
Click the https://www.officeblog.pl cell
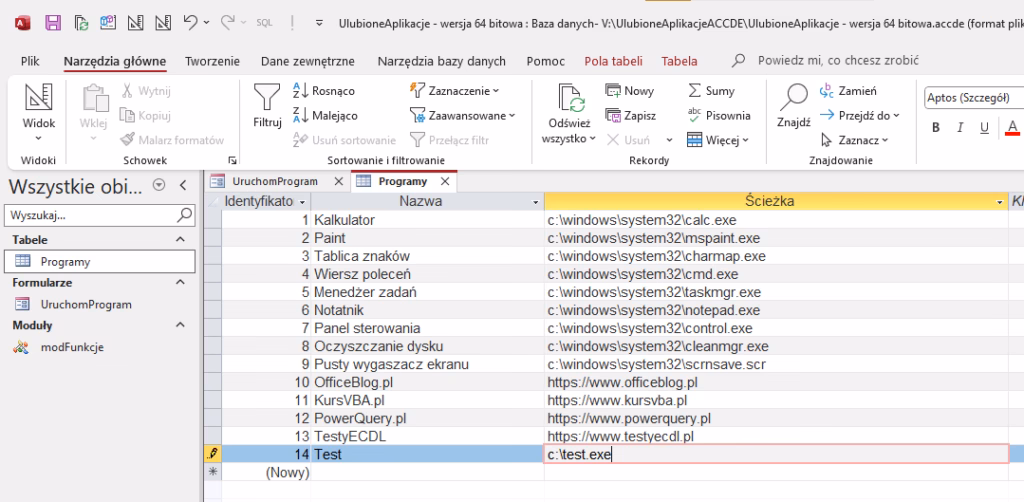point(776,382)
